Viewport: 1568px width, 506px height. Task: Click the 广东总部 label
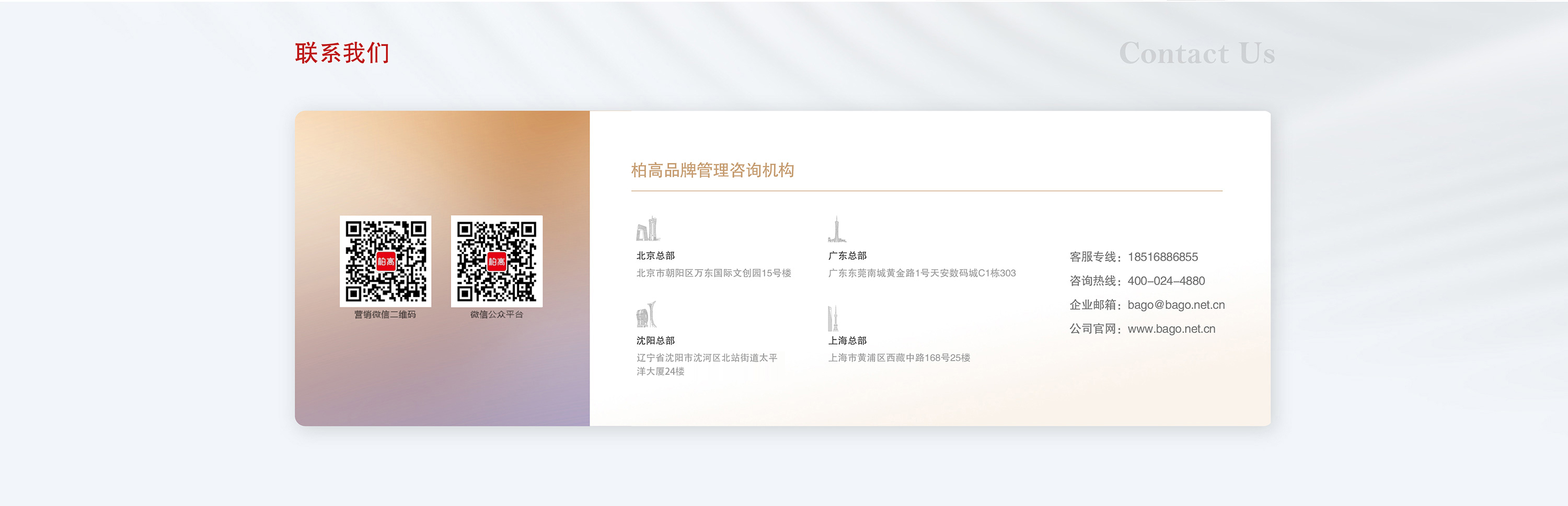[847, 256]
